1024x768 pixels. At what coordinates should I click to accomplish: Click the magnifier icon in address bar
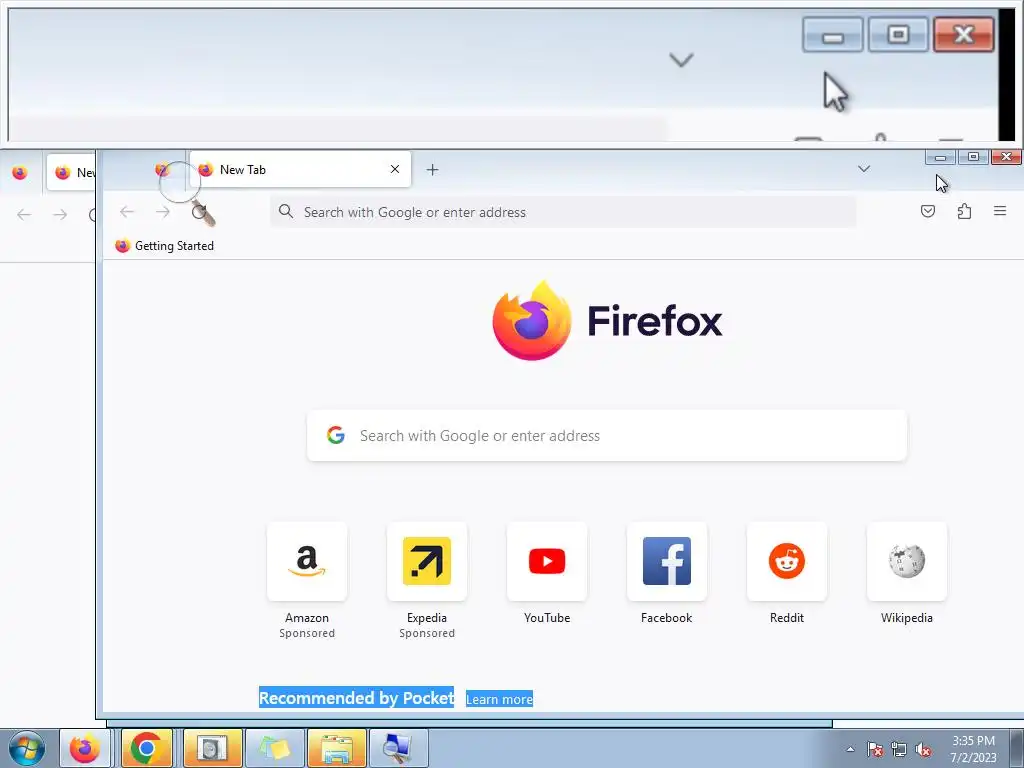[x=285, y=212]
